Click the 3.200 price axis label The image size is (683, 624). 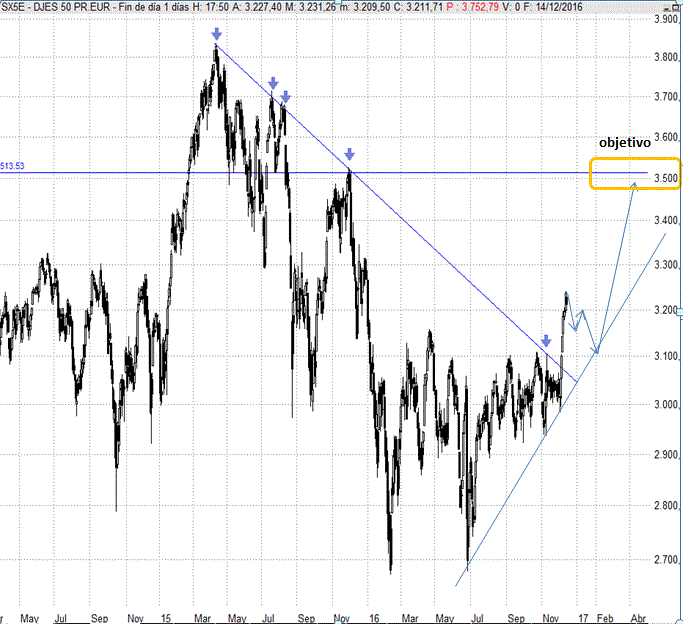point(666,310)
